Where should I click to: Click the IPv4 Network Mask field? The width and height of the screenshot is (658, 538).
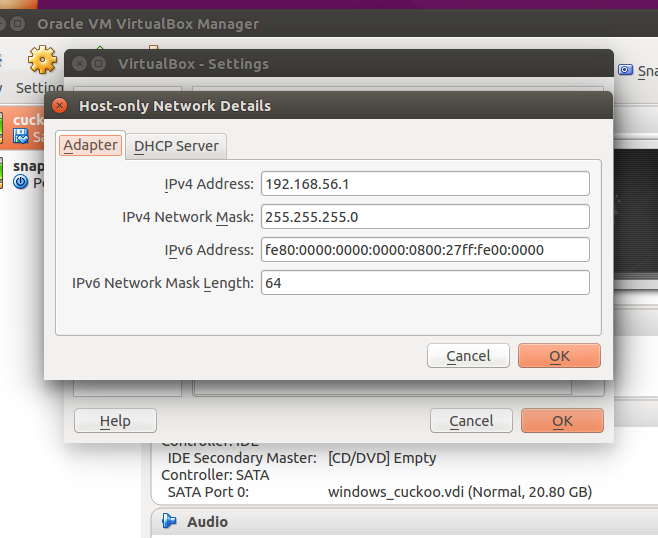coord(425,217)
